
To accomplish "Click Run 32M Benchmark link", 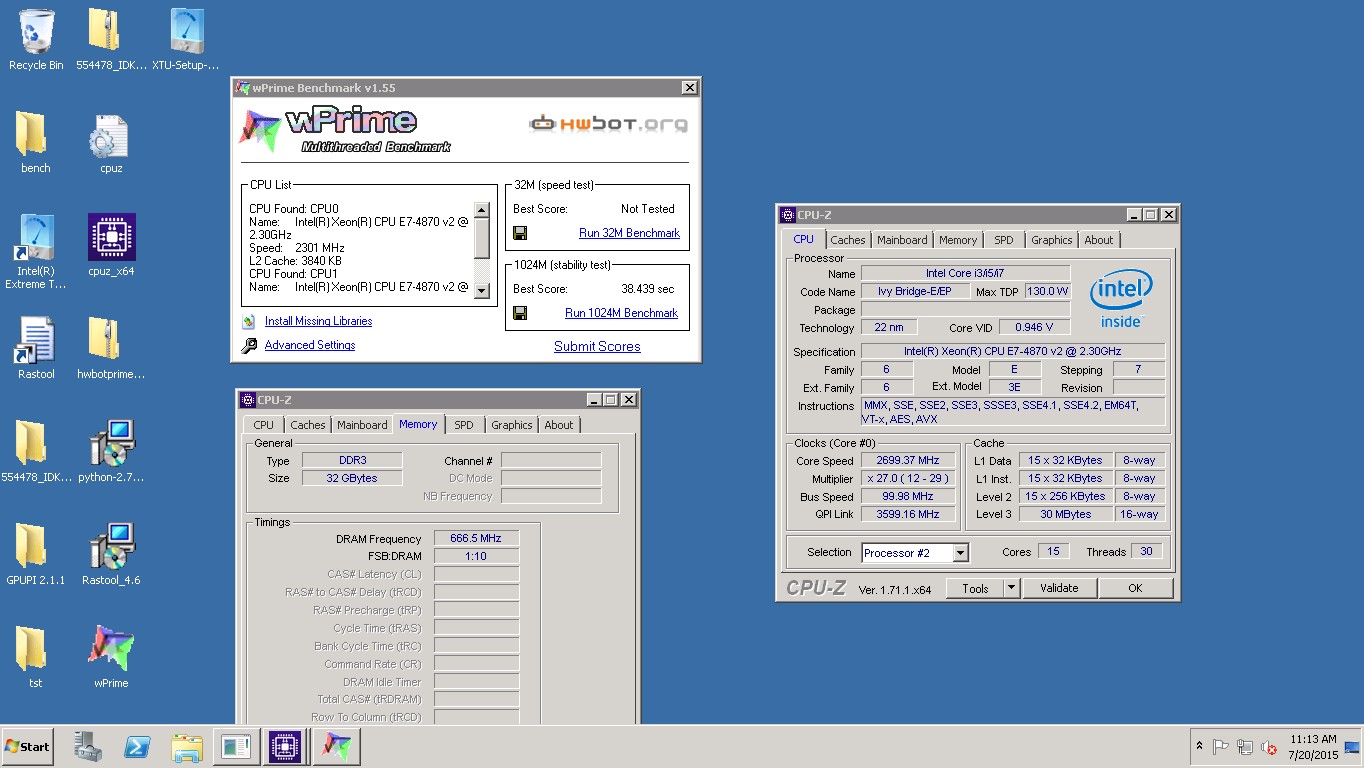I will (x=629, y=233).
